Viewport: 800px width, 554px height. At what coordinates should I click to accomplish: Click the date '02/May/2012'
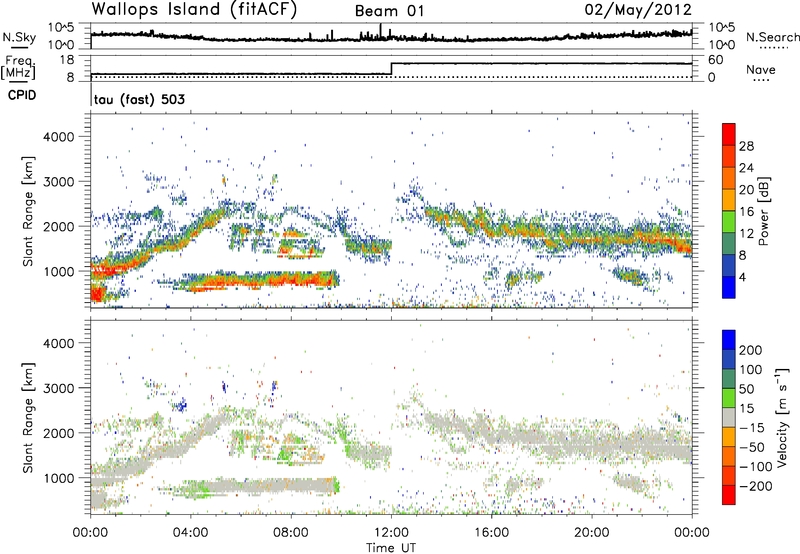[638, 10]
